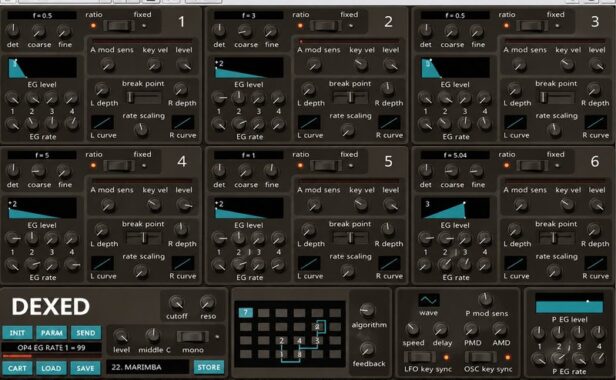Screen dimensions: 616x380
Task: Click operator 1 break point slider
Action: click(x=143, y=97)
